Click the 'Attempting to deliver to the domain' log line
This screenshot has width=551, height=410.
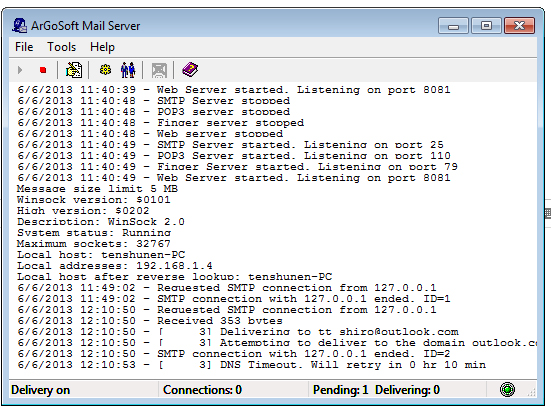pyautogui.click(x=277, y=343)
